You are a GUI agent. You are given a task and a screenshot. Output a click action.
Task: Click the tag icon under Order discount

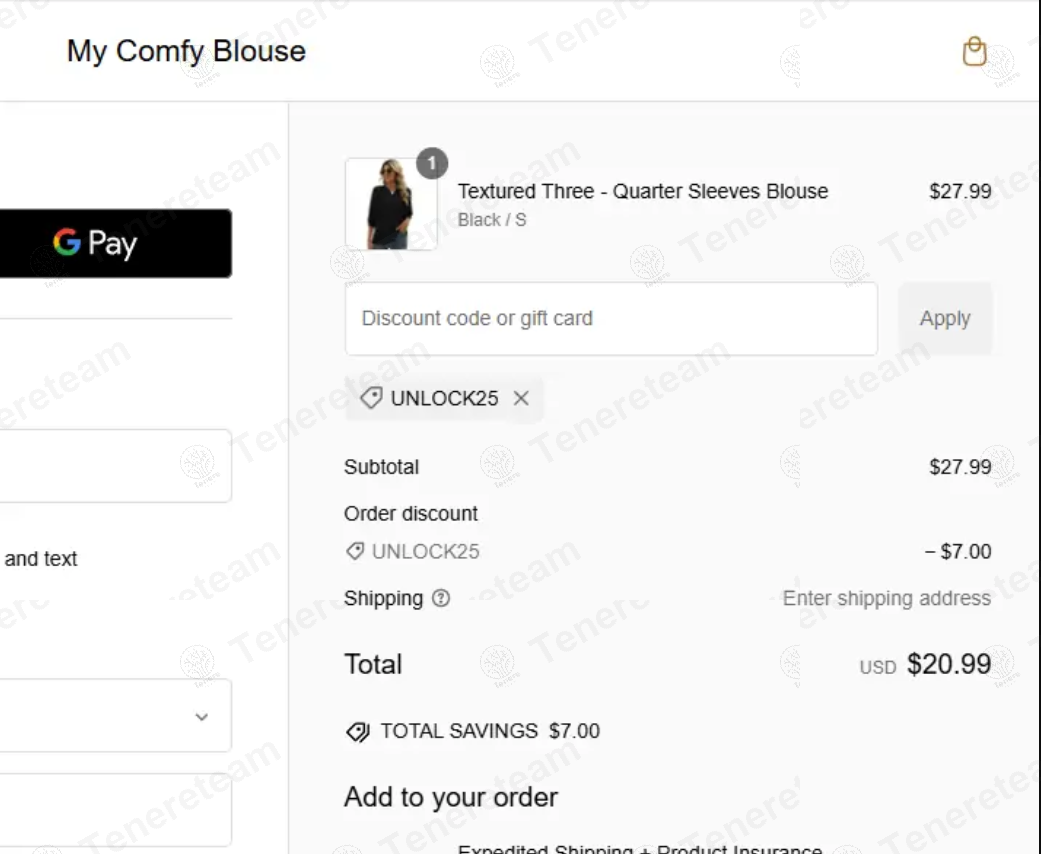(x=355, y=551)
